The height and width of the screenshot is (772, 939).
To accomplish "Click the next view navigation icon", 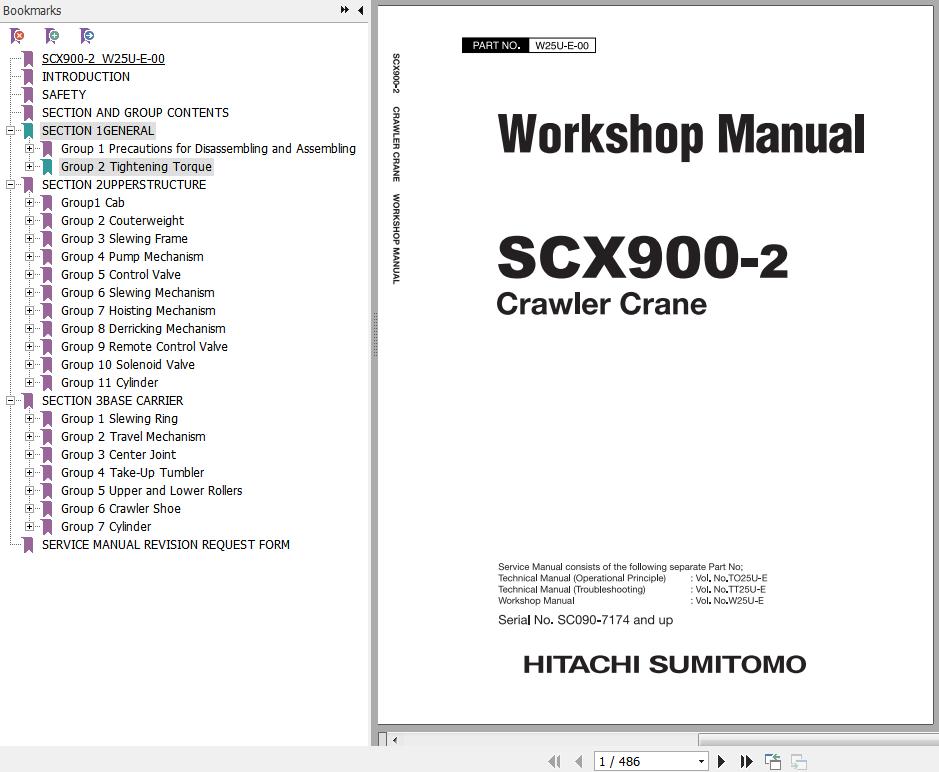I will (x=799, y=761).
